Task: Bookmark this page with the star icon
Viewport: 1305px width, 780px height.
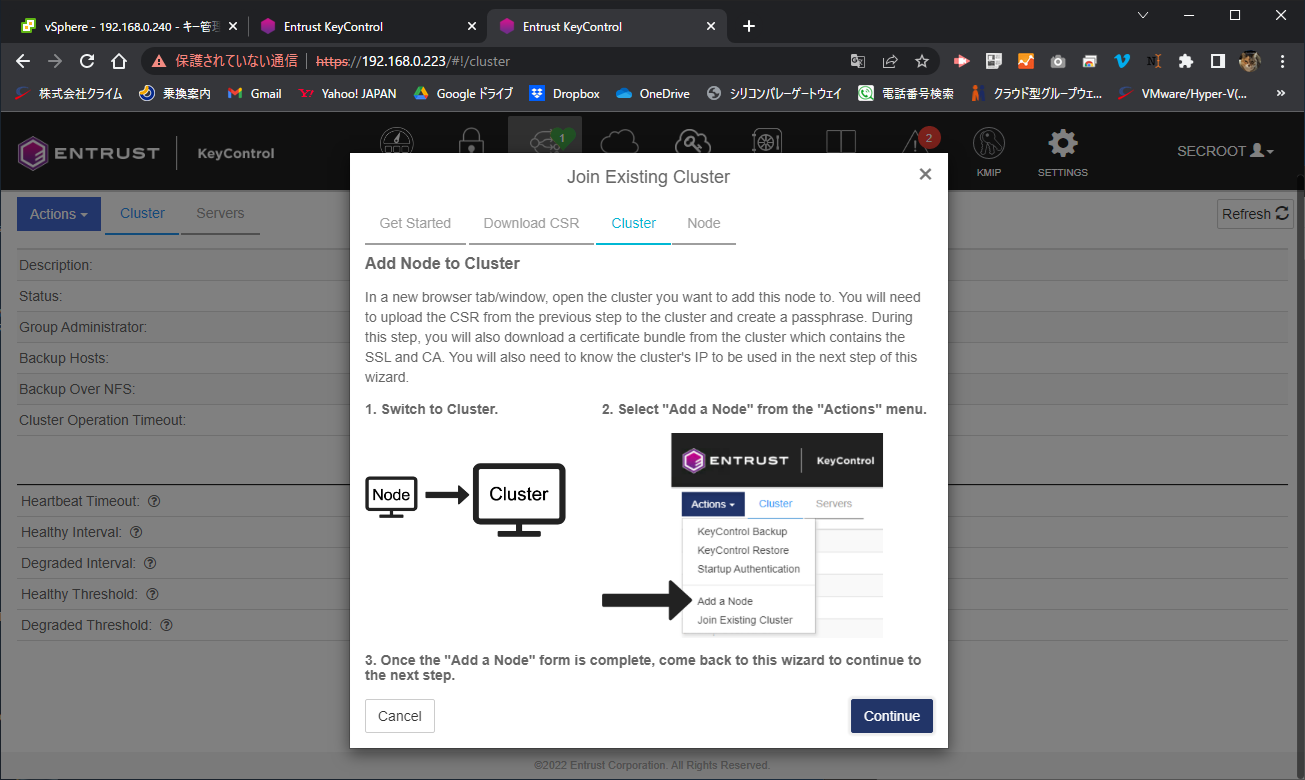Action: (x=922, y=61)
